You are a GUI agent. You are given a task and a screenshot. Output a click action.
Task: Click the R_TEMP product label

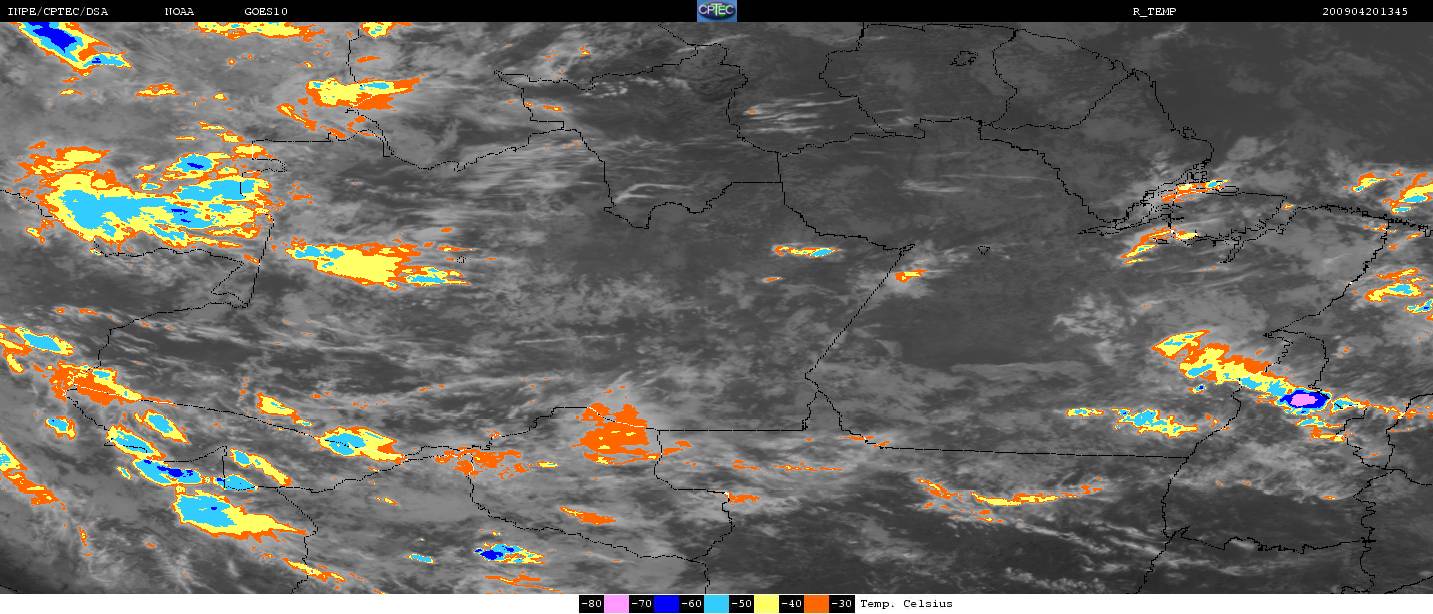click(x=1154, y=12)
